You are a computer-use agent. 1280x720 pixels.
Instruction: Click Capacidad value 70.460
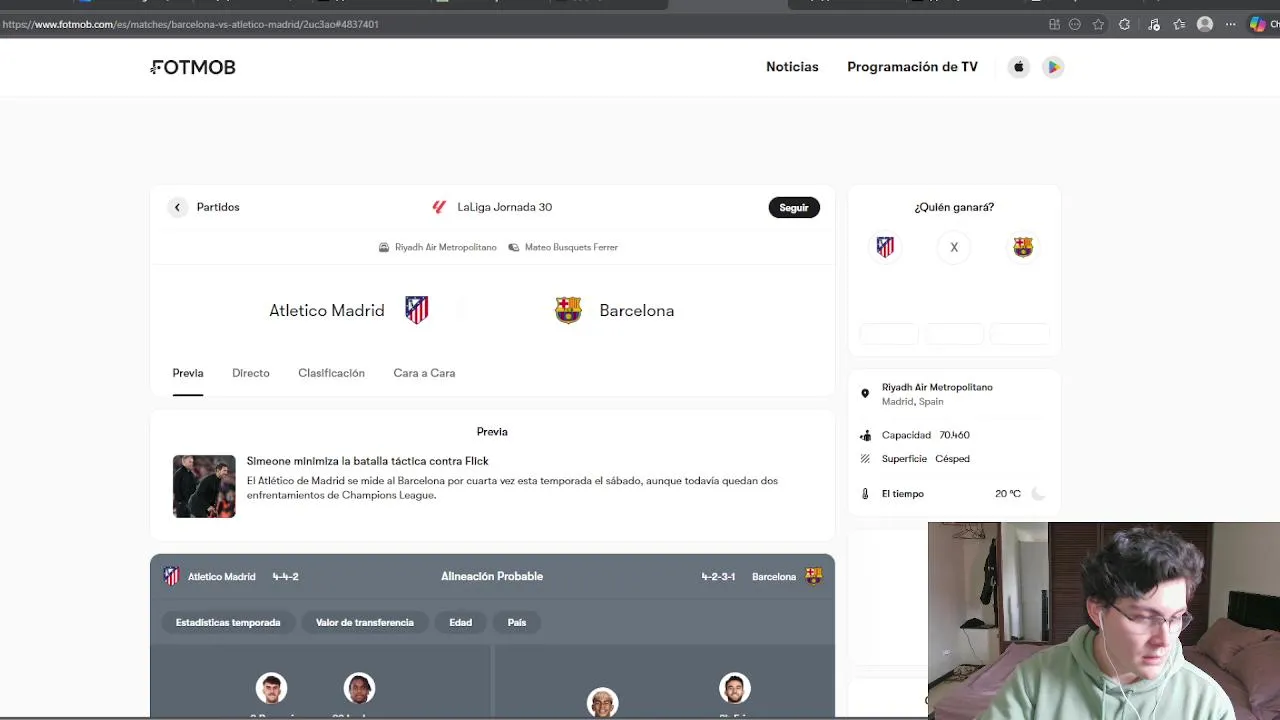pyautogui.click(x=954, y=435)
